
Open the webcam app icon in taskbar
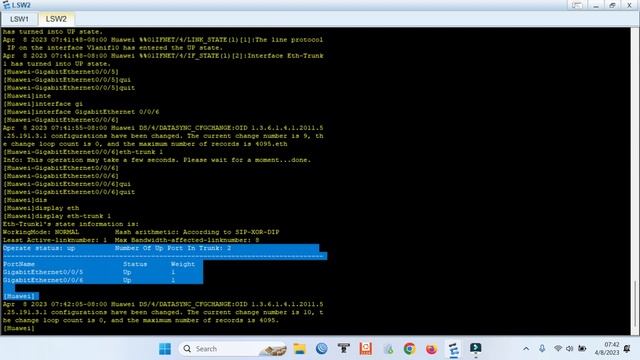(344, 349)
